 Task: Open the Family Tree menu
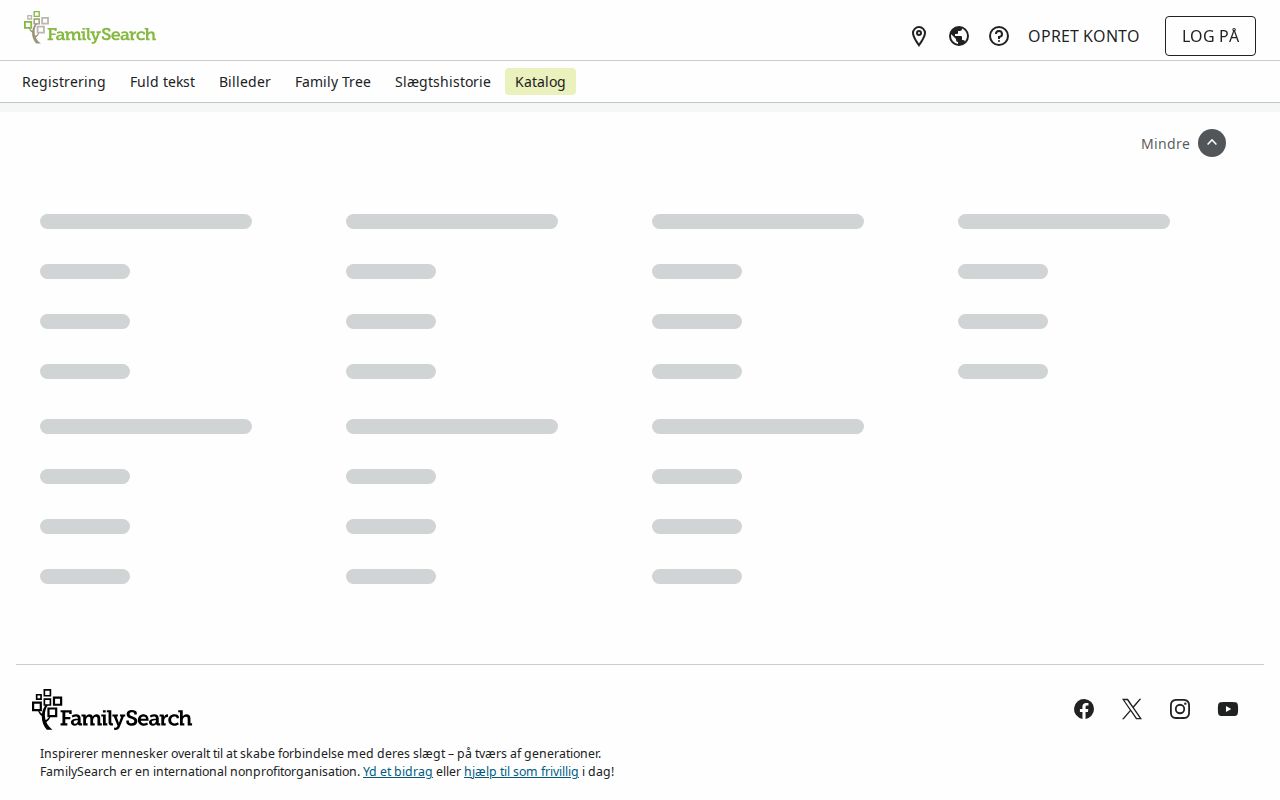point(333,82)
